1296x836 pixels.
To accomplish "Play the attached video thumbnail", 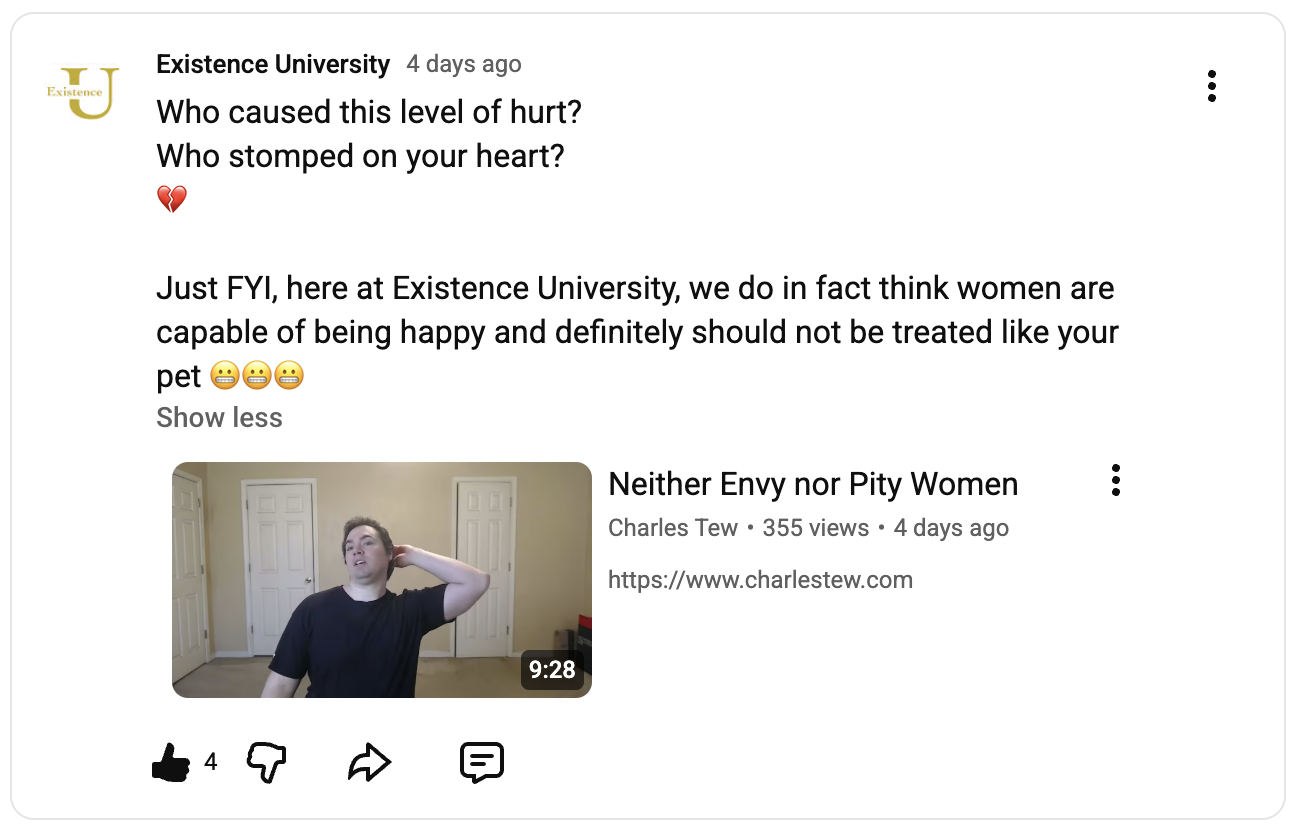I will coord(381,579).
